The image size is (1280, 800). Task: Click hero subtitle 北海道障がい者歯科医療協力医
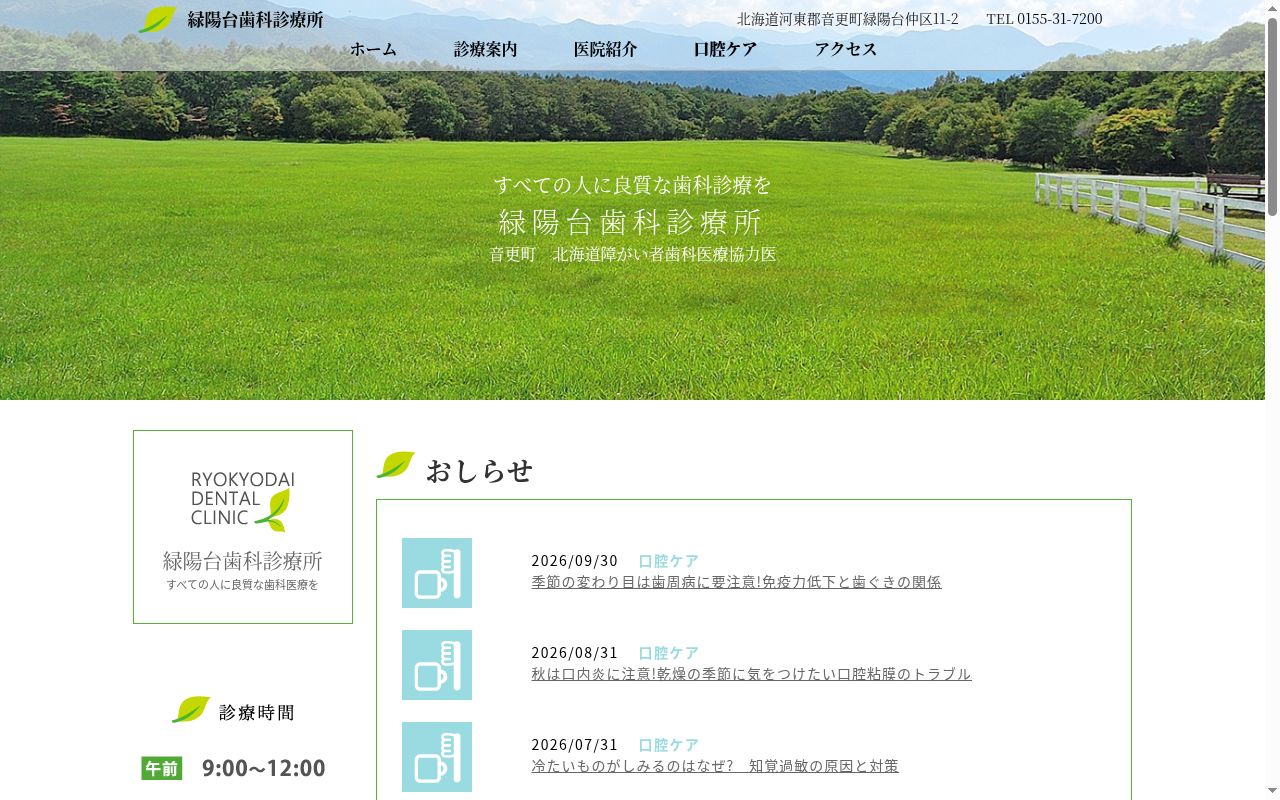tap(665, 254)
